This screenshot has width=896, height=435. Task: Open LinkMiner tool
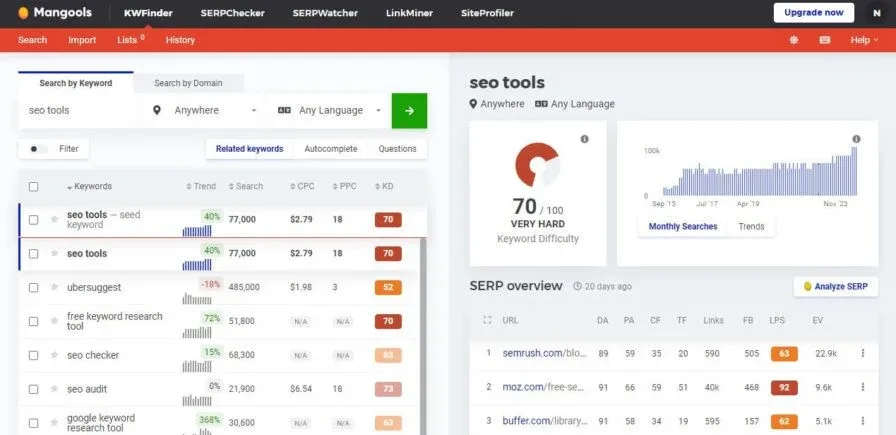coord(409,13)
